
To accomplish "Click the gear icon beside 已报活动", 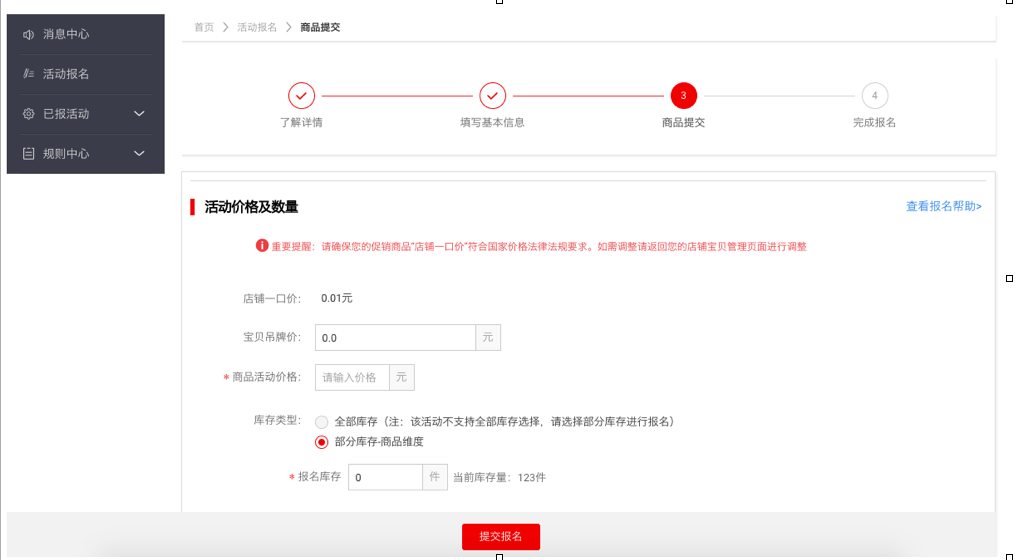I will pyautogui.click(x=28, y=114).
